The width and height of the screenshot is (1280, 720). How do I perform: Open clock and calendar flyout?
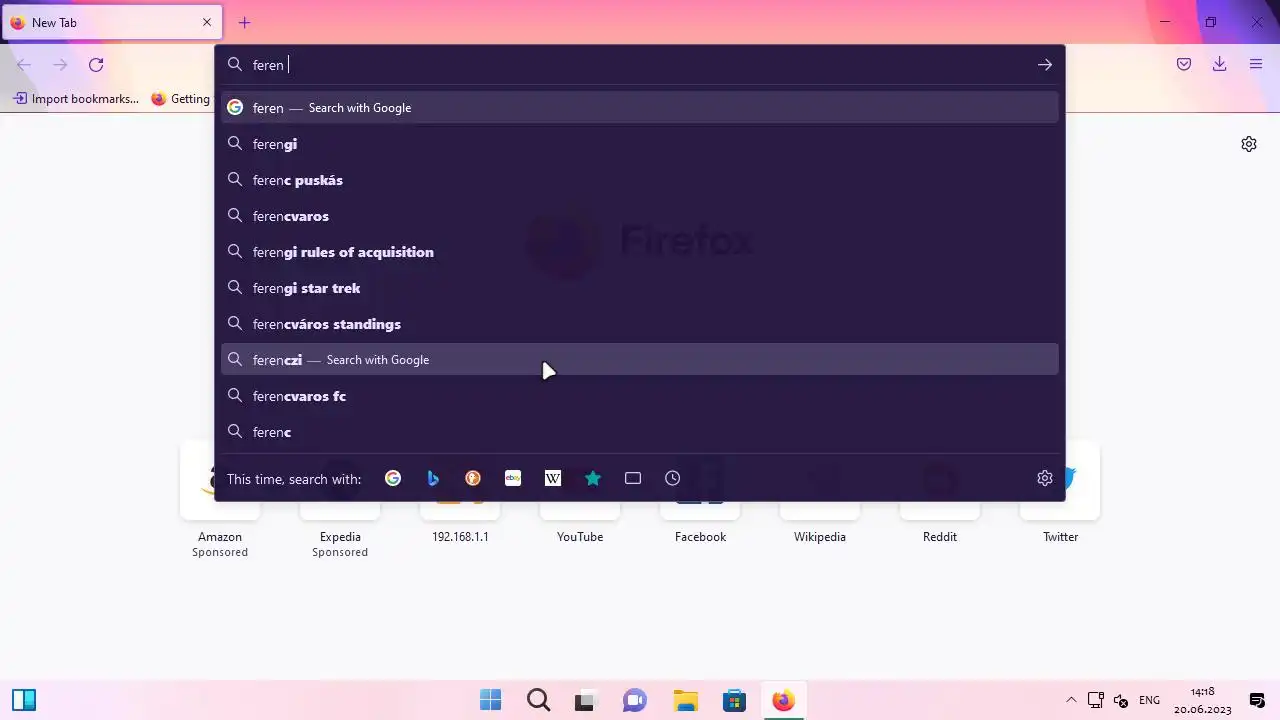click(x=1203, y=700)
